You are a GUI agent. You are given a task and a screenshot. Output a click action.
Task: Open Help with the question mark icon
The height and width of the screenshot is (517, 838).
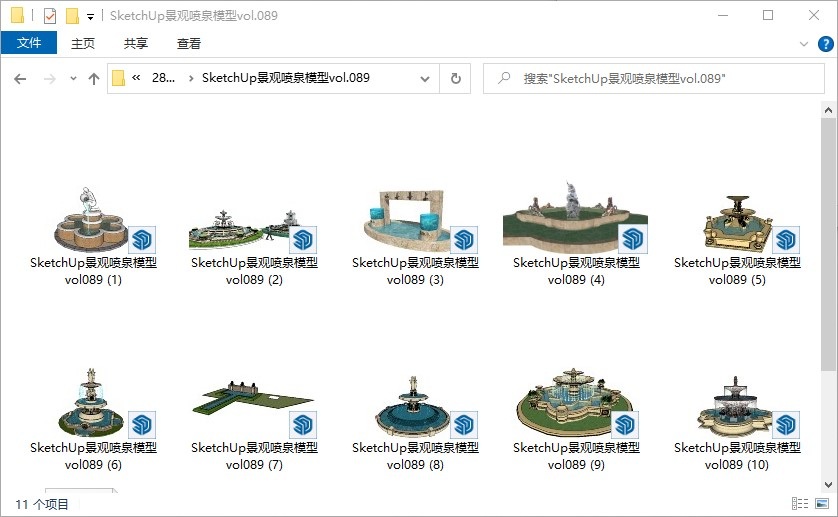coord(825,44)
